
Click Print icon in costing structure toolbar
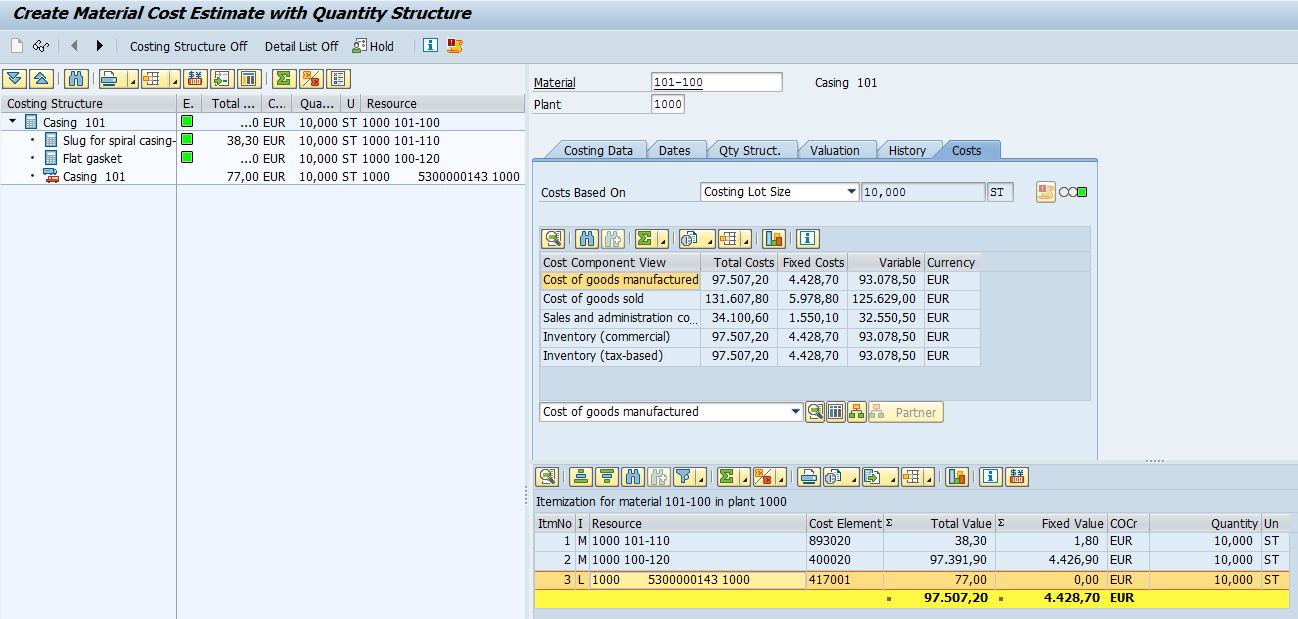(108, 79)
